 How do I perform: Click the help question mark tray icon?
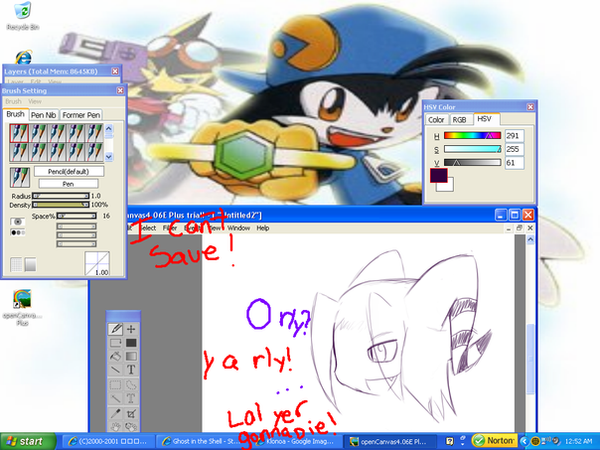[x=450, y=441]
